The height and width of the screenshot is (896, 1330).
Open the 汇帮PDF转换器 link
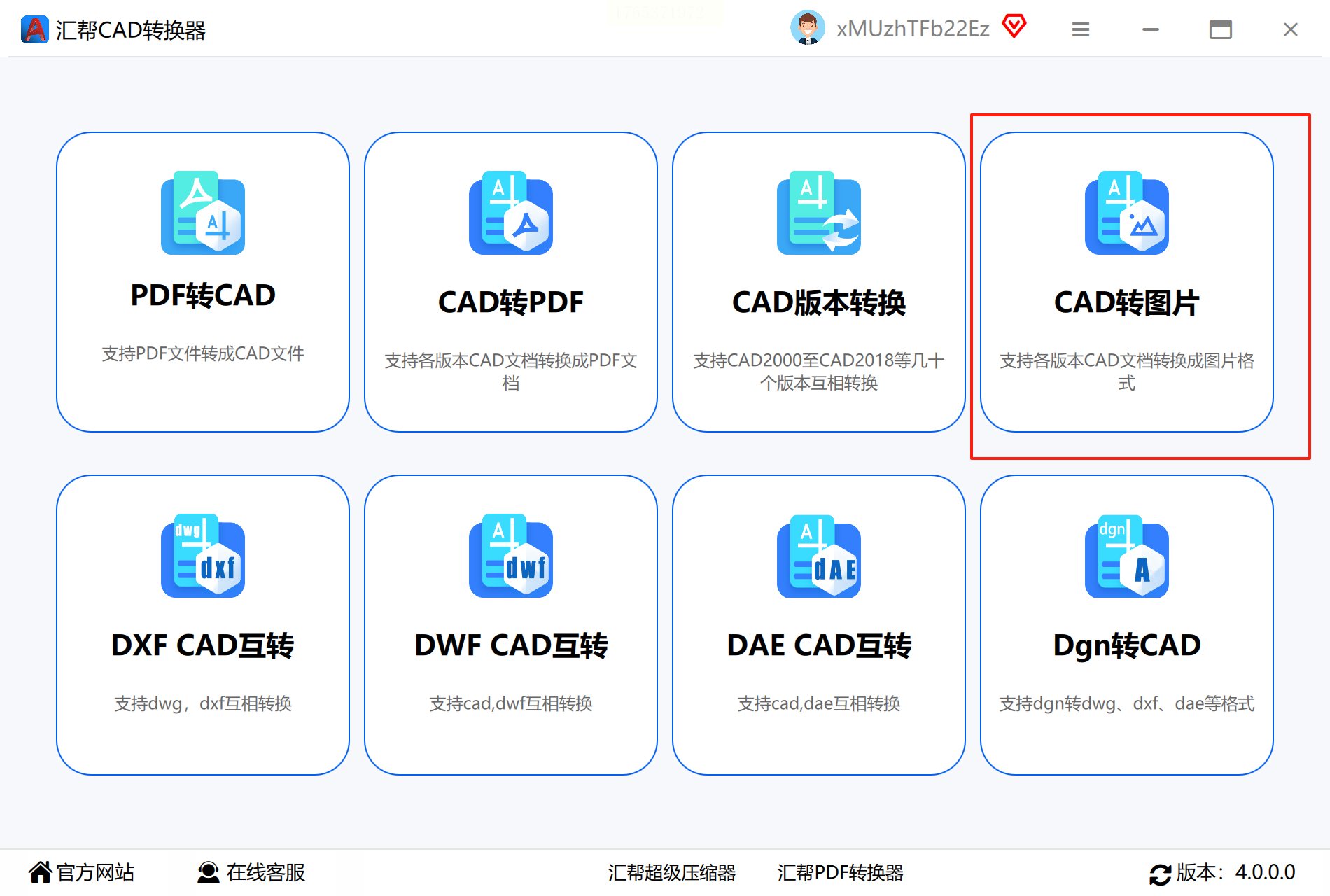click(840, 872)
